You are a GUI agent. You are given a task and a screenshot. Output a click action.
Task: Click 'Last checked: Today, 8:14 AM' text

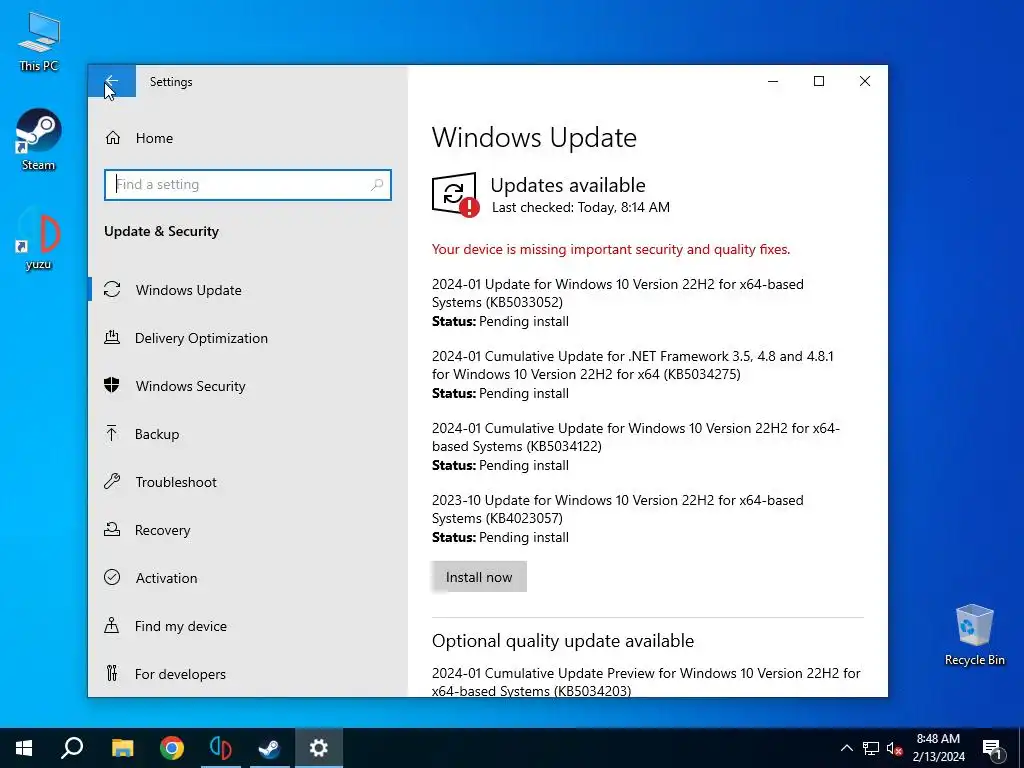581,208
